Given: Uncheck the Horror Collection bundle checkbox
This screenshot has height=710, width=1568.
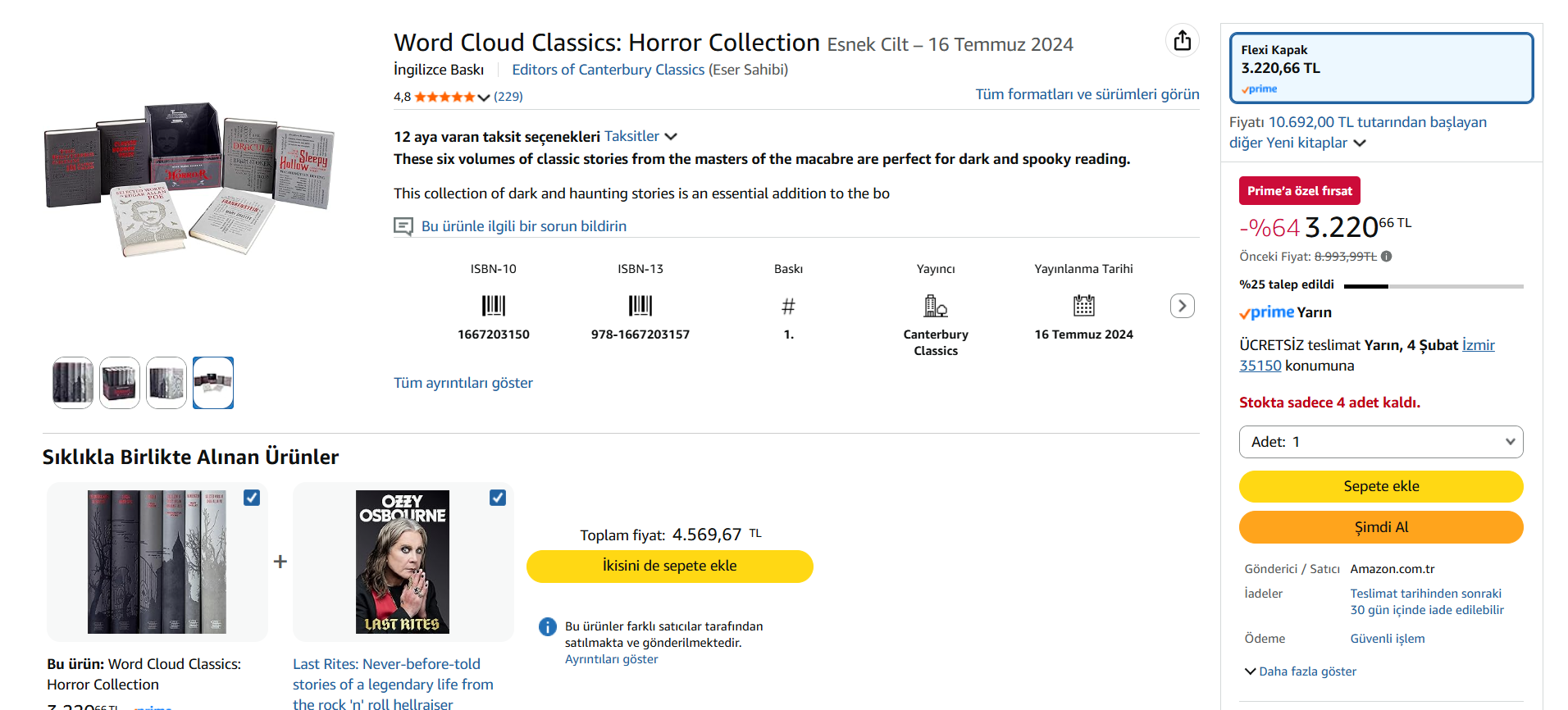Looking at the screenshot, I should 252,498.
